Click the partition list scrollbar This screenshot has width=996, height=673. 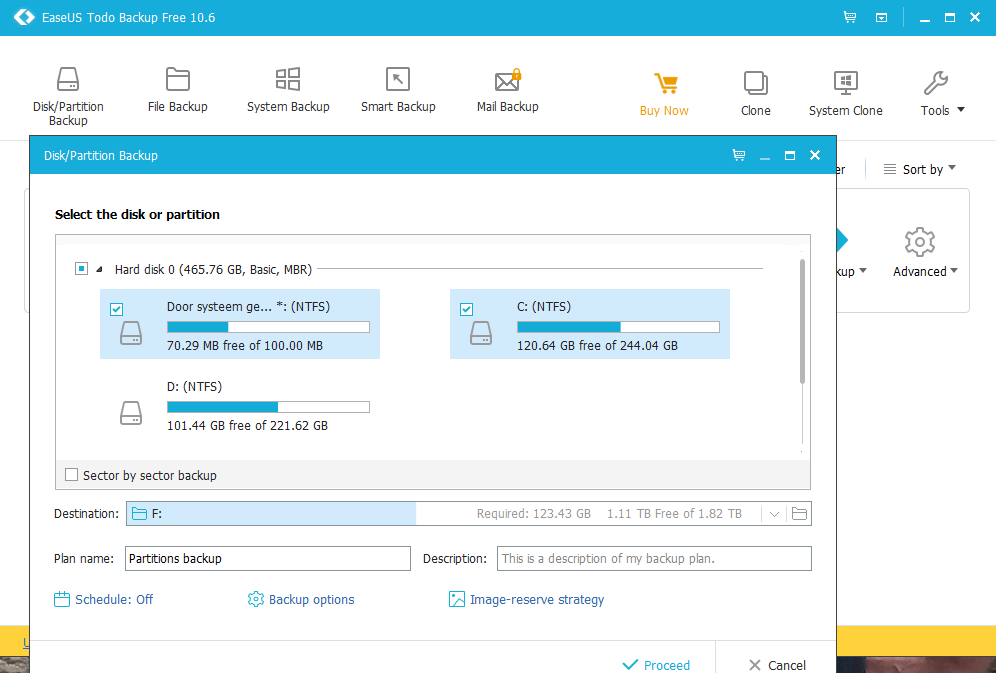[802, 321]
